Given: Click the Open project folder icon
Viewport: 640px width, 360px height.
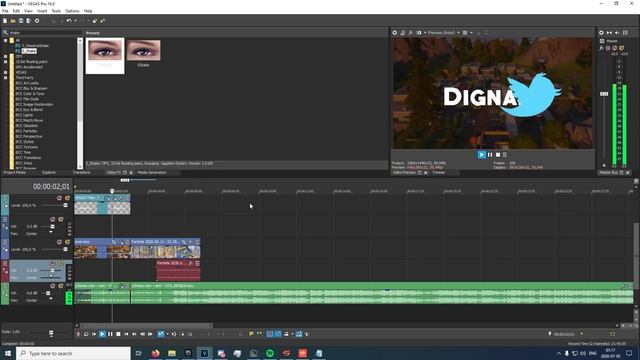Looking at the screenshot, I should tap(13, 21).
